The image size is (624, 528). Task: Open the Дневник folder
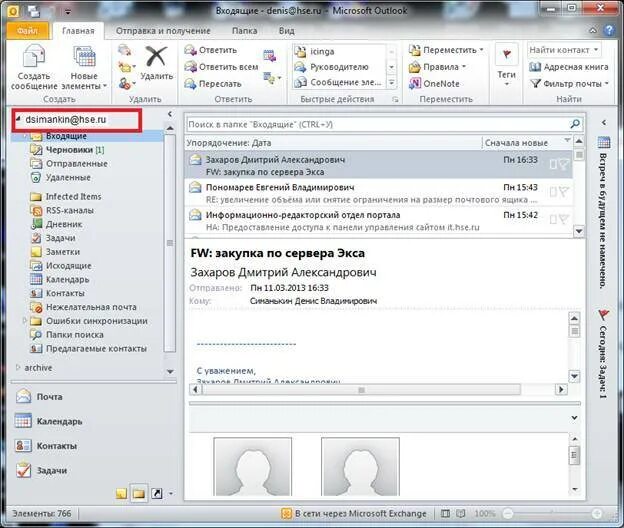[56, 224]
